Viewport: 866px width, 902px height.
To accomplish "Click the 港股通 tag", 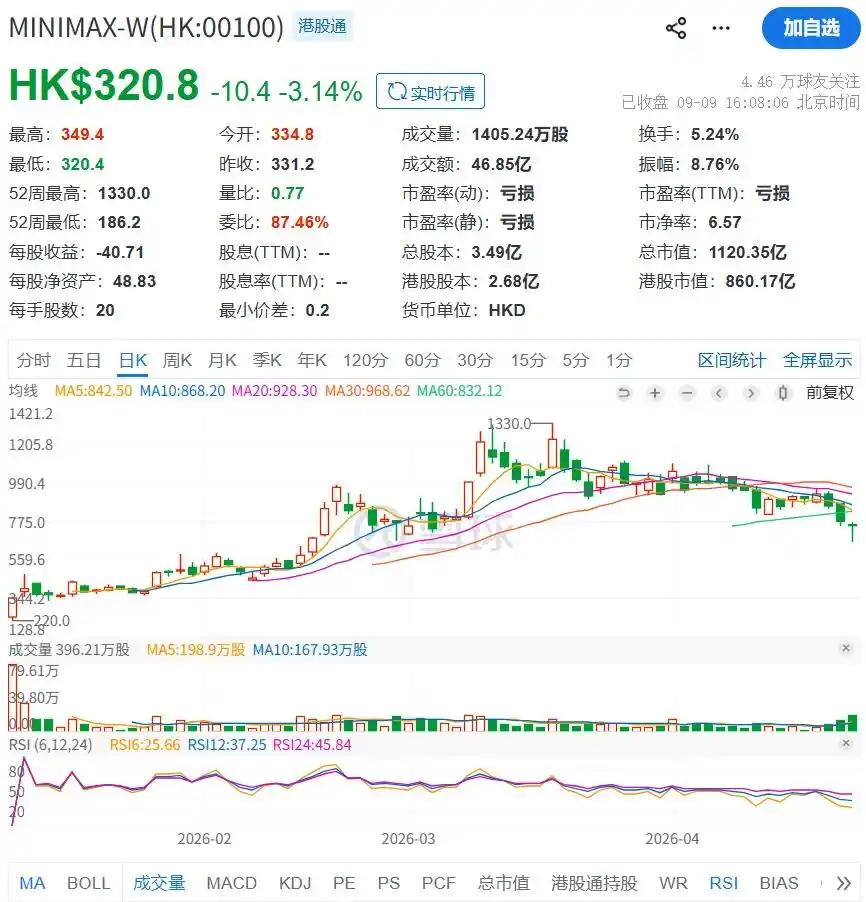I will click(322, 26).
